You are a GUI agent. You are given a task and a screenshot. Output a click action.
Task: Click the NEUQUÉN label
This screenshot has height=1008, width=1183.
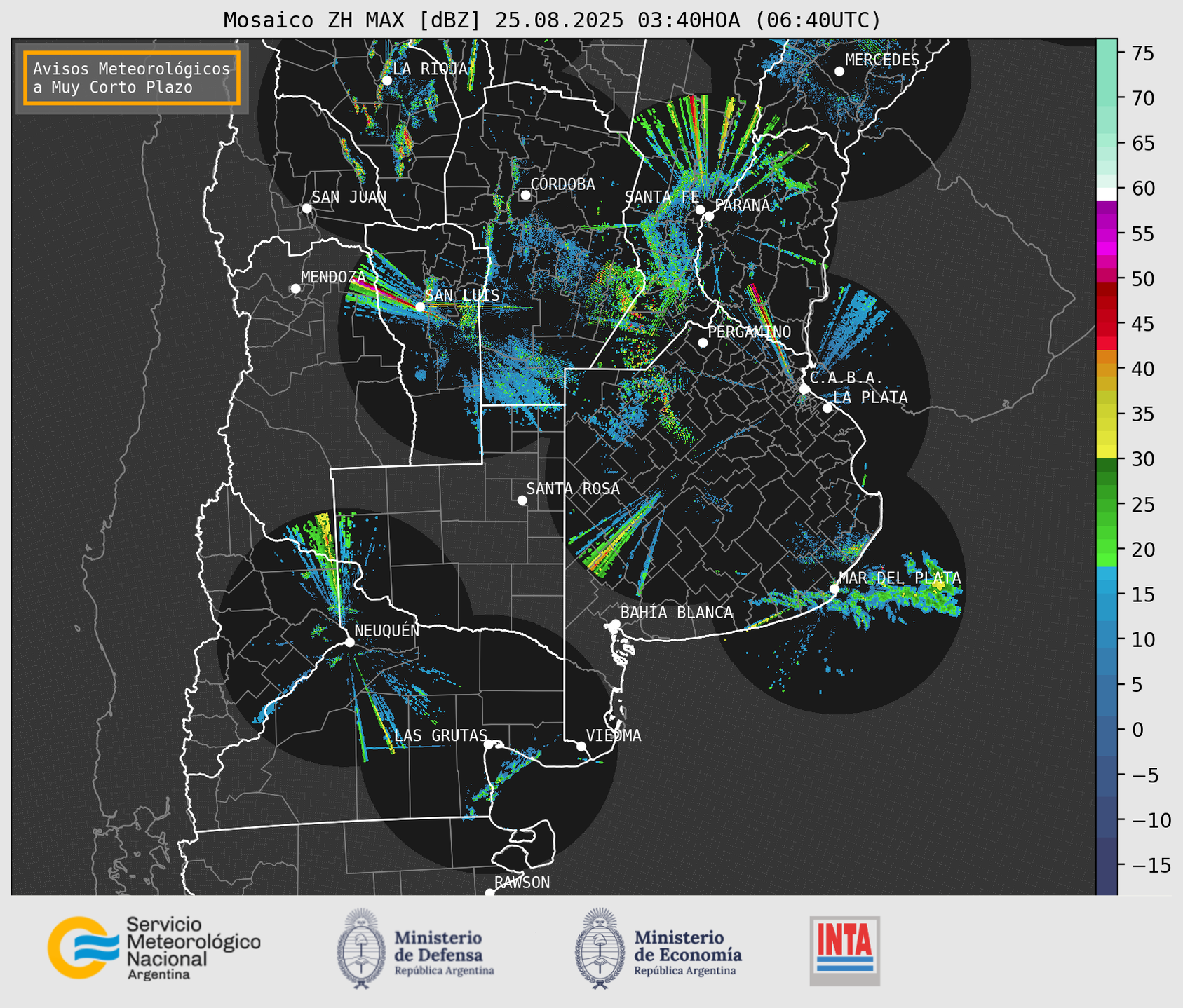pos(387,630)
